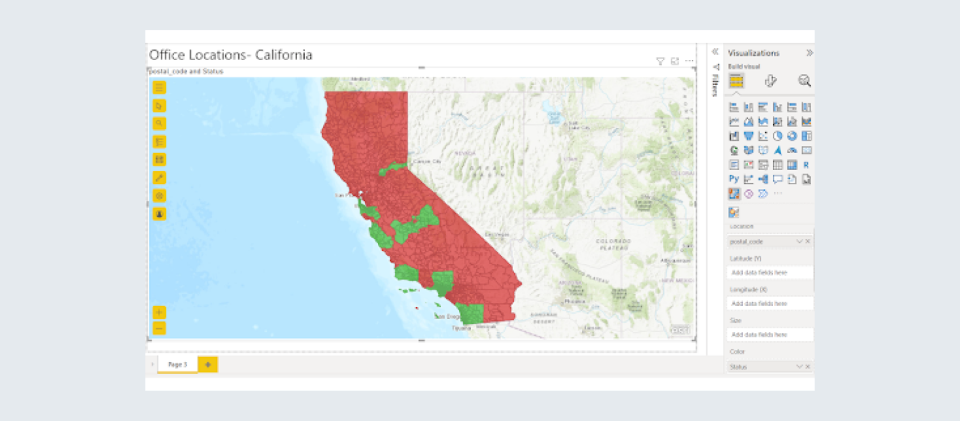Open the map layers list button
960x421 pixels.
159,141
